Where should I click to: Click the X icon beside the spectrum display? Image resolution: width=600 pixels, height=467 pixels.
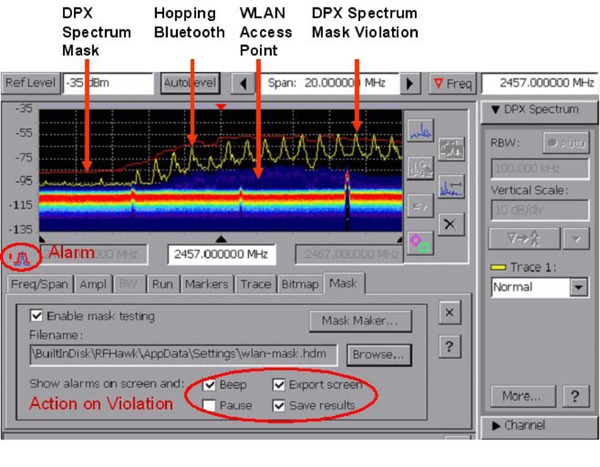pos(450,224)
